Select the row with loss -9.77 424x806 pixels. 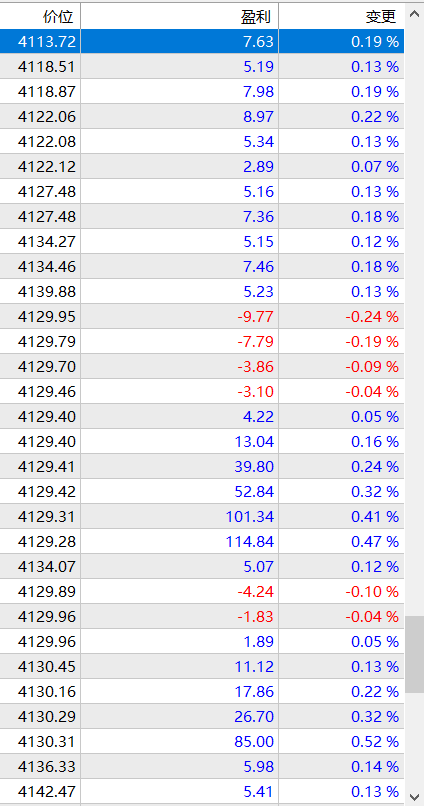point(202,316)
